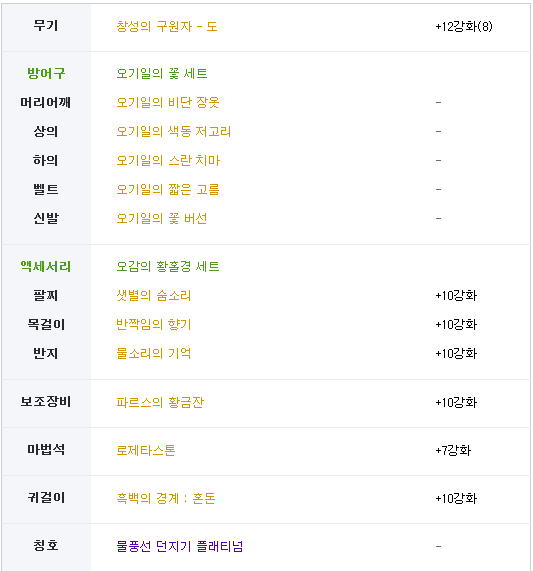Select the 방어구 category label

[46, 74]
